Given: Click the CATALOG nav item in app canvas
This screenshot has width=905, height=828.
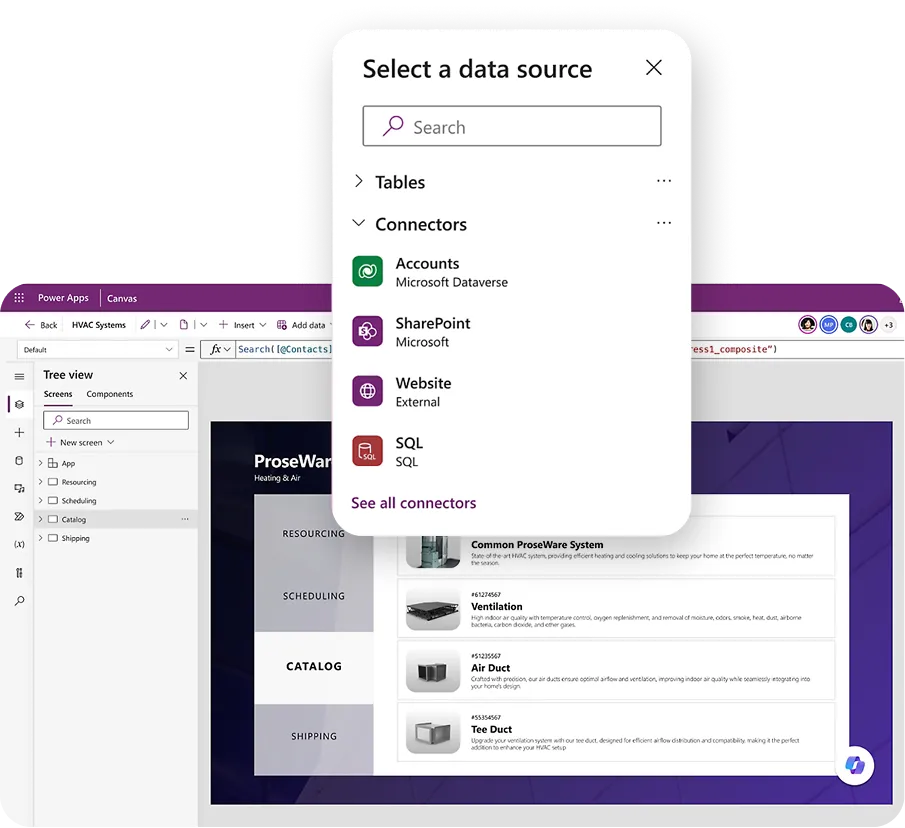Looking at the screenshot, I should (x=313, y=666).
